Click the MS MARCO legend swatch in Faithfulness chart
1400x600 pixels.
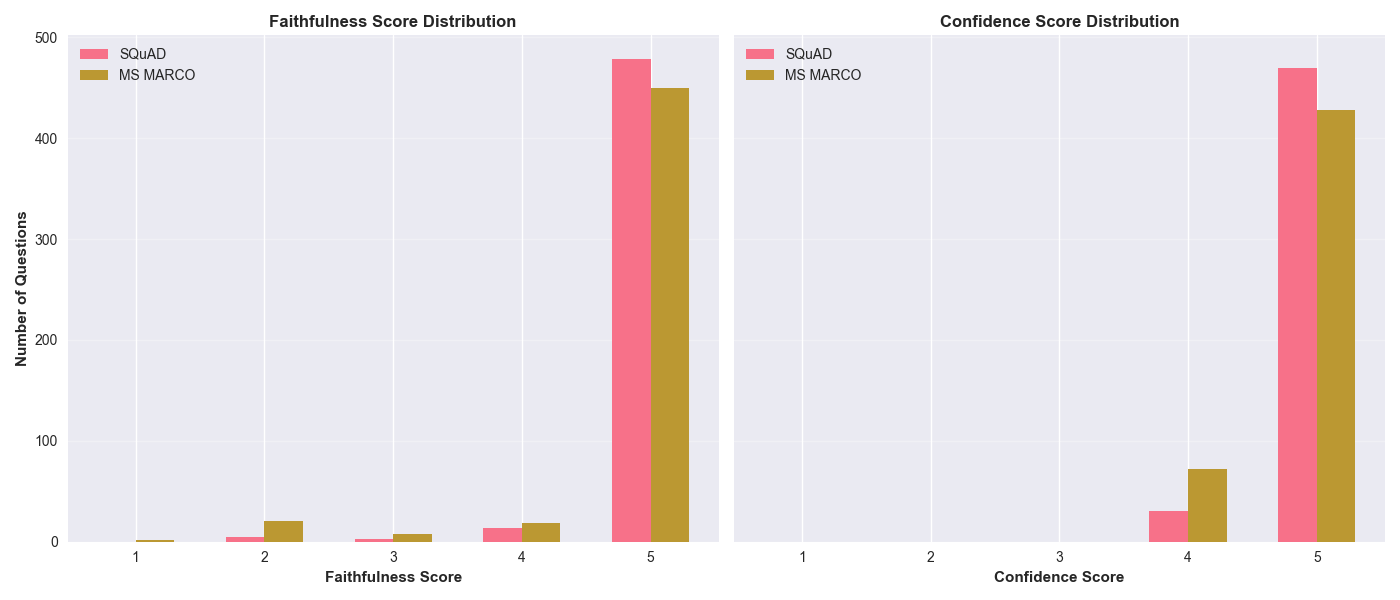coord(93,75)
